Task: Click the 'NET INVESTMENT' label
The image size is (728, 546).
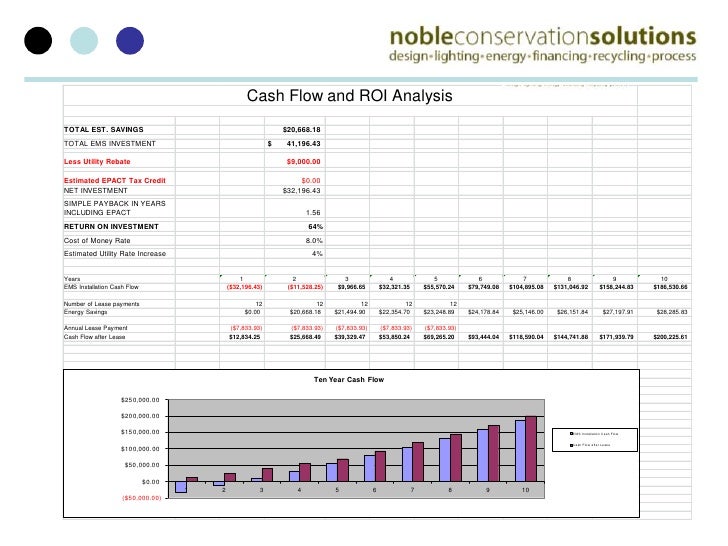Action: pos(96,190)
